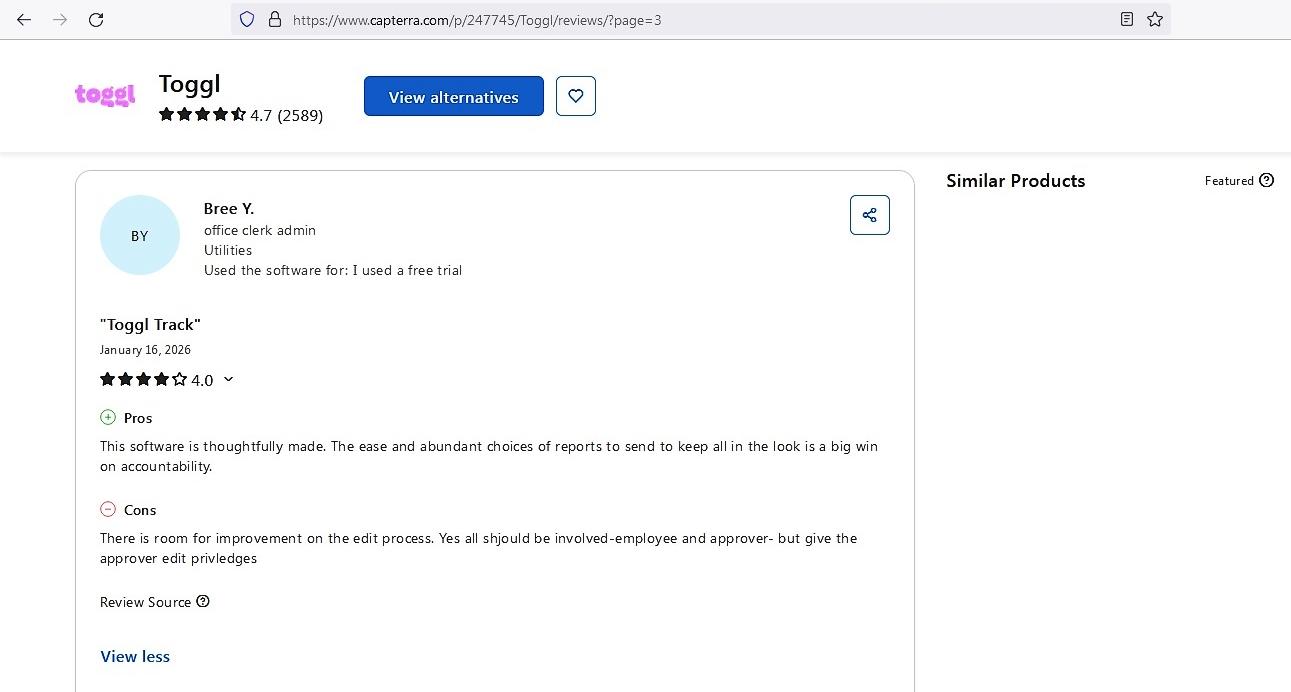Click the "Toggl Track" review title

[x=150, y=324]
